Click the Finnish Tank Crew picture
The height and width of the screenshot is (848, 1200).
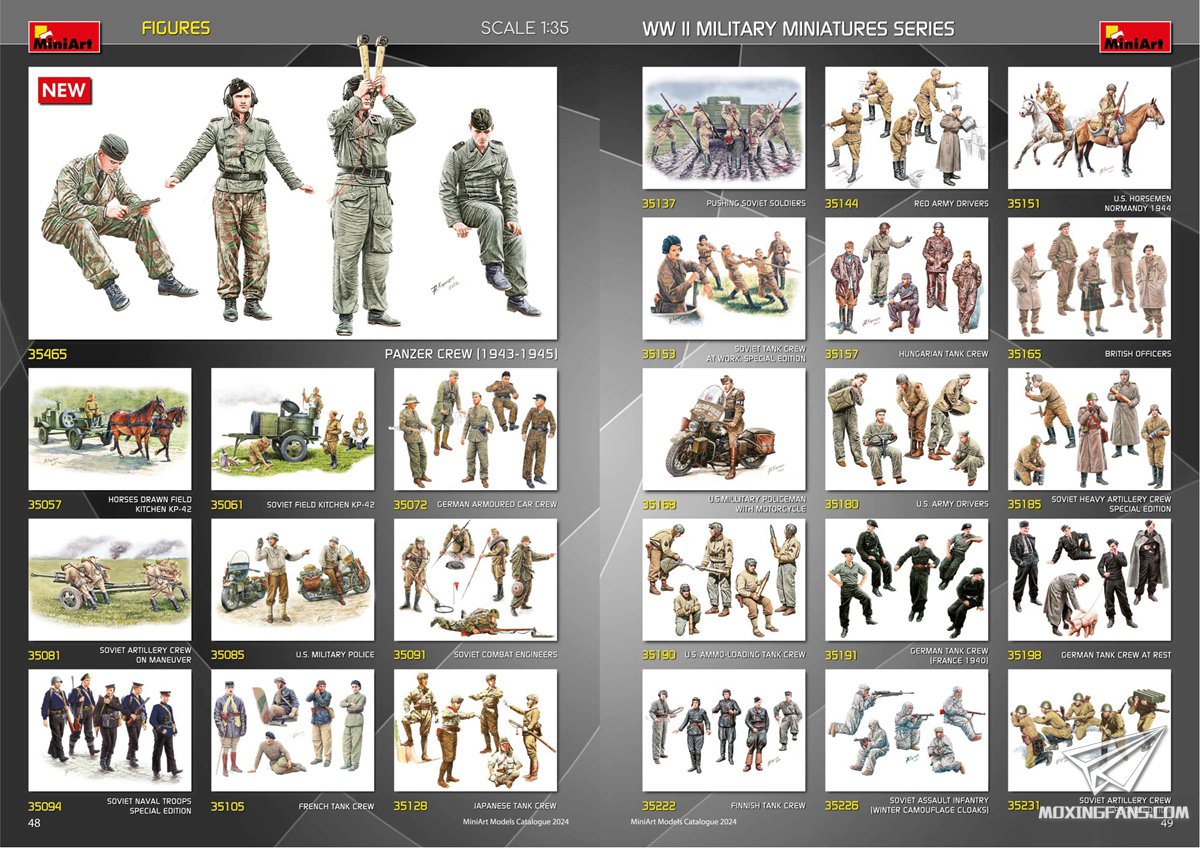click(x=724, y=731)
